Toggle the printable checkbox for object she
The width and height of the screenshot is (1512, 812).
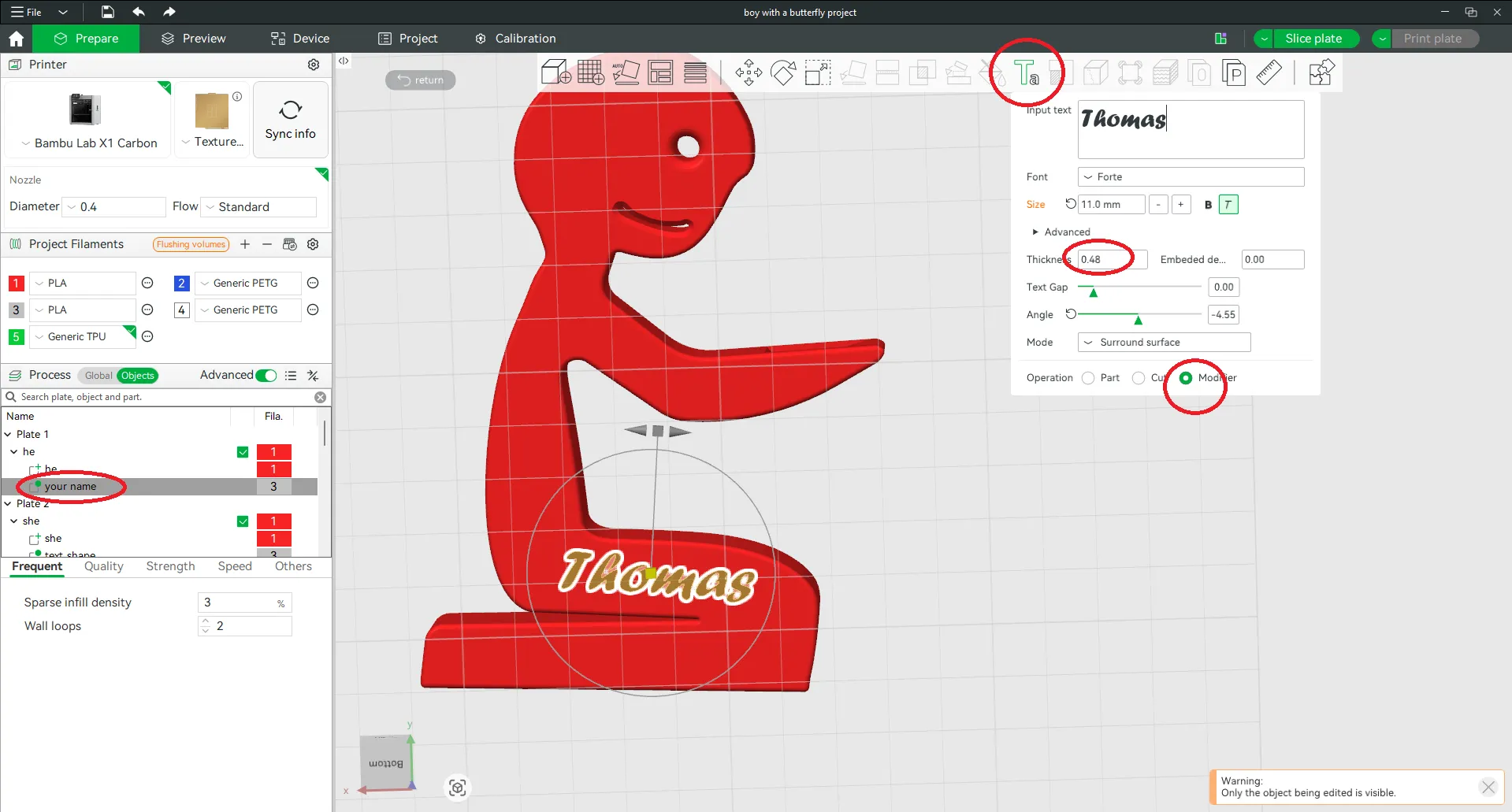(243, 521)
